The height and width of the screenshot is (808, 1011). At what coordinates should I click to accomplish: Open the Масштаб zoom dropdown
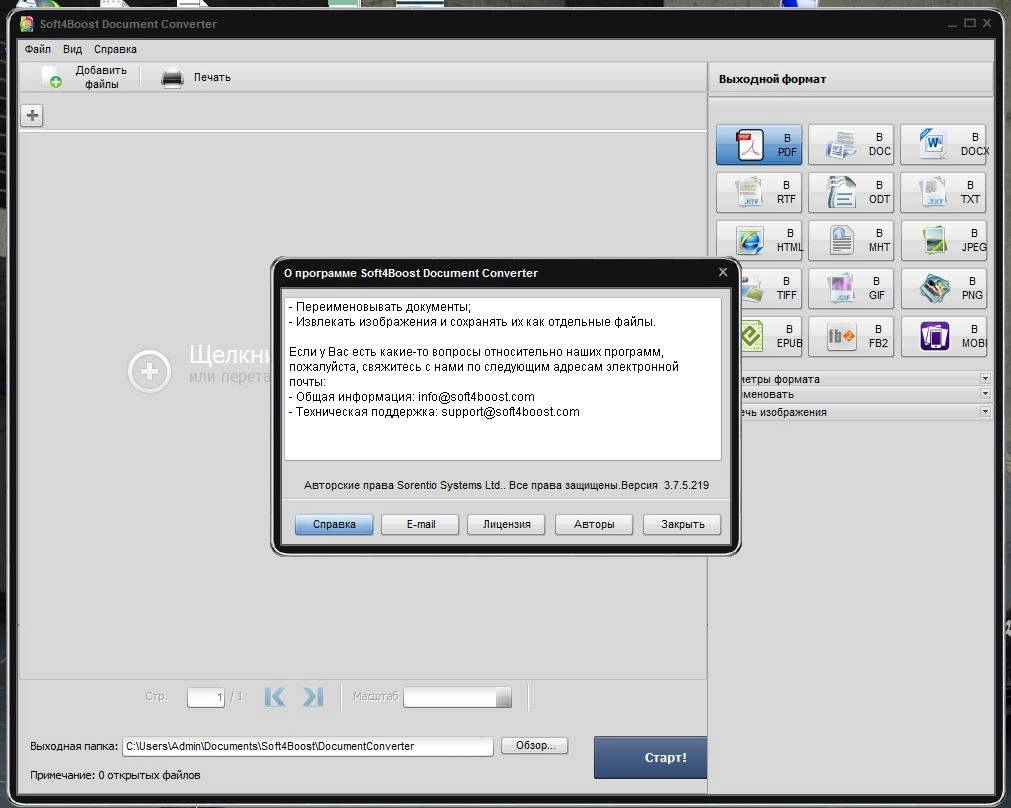(504, 697)
